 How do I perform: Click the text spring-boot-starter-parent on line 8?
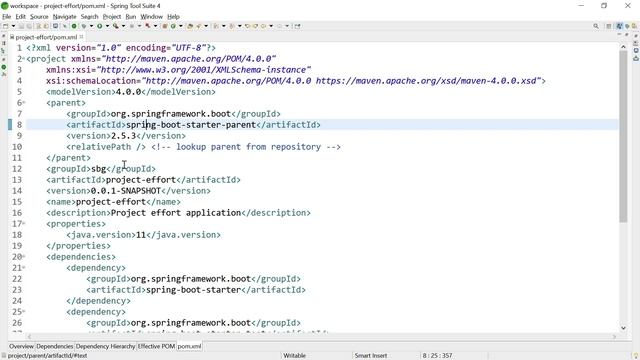[191, 125]
